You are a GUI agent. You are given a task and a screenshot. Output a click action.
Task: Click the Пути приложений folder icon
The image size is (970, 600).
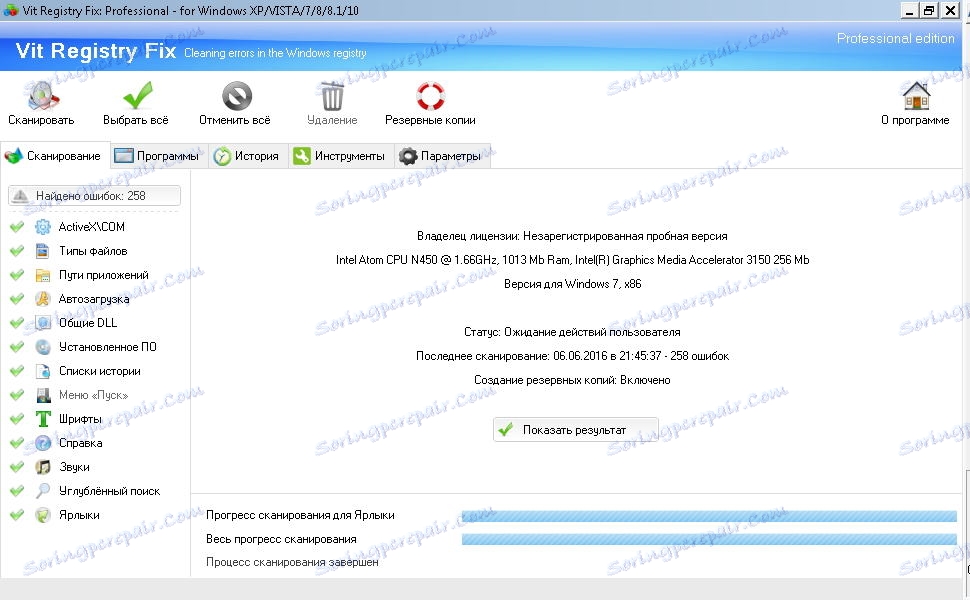[43, 275]
